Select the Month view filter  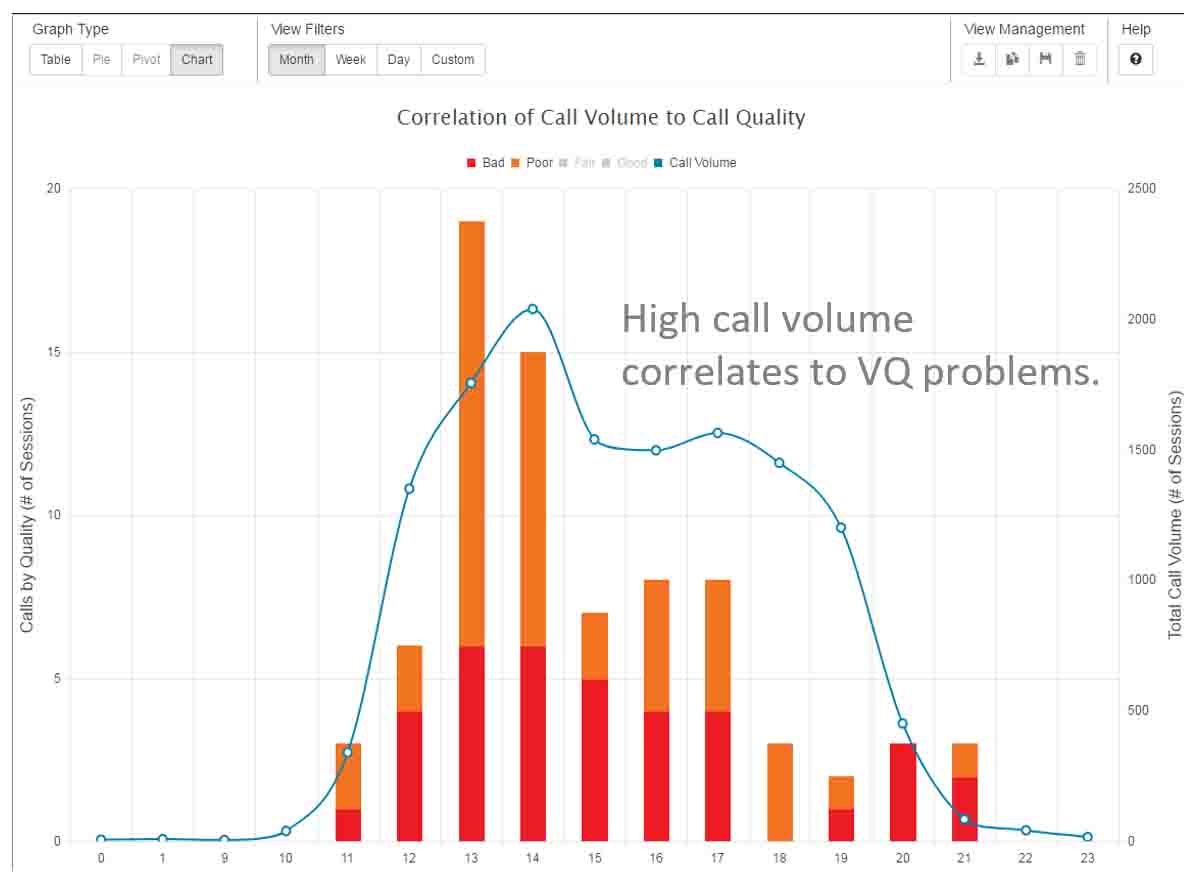tap(296, 59)
